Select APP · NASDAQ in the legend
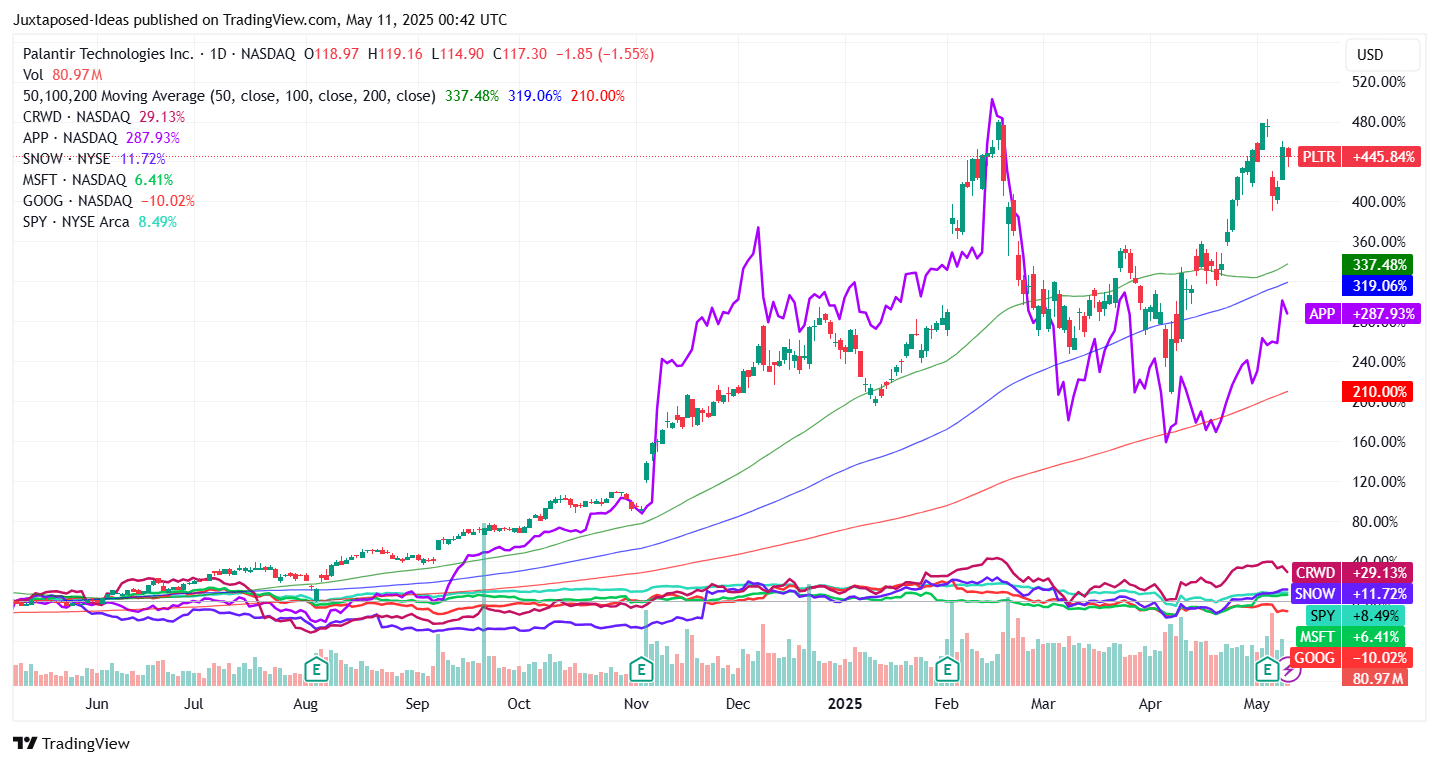The height and width of the screenshot is (765, 1439). (75, 138)
